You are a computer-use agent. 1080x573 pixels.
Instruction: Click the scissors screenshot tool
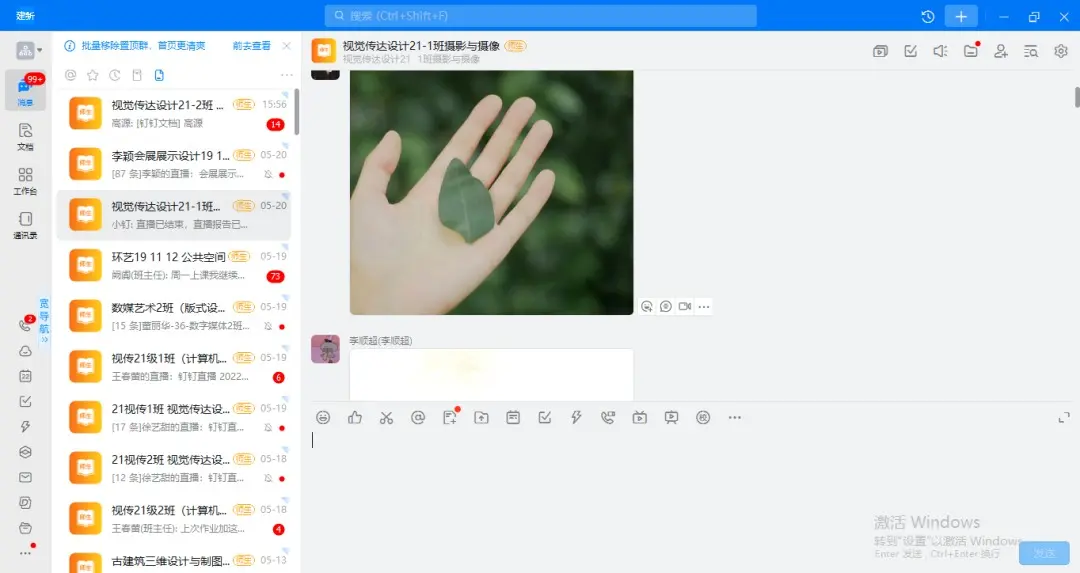point(386,417)
